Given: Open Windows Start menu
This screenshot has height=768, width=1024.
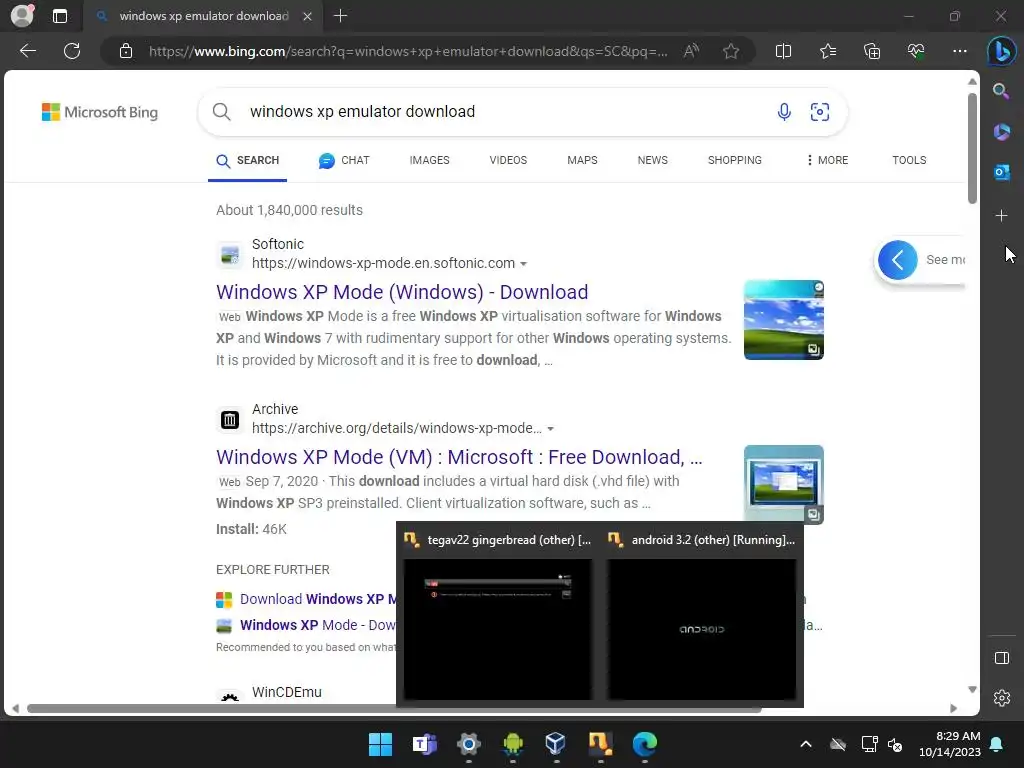Looking at the screenshot, I should 380,744.
